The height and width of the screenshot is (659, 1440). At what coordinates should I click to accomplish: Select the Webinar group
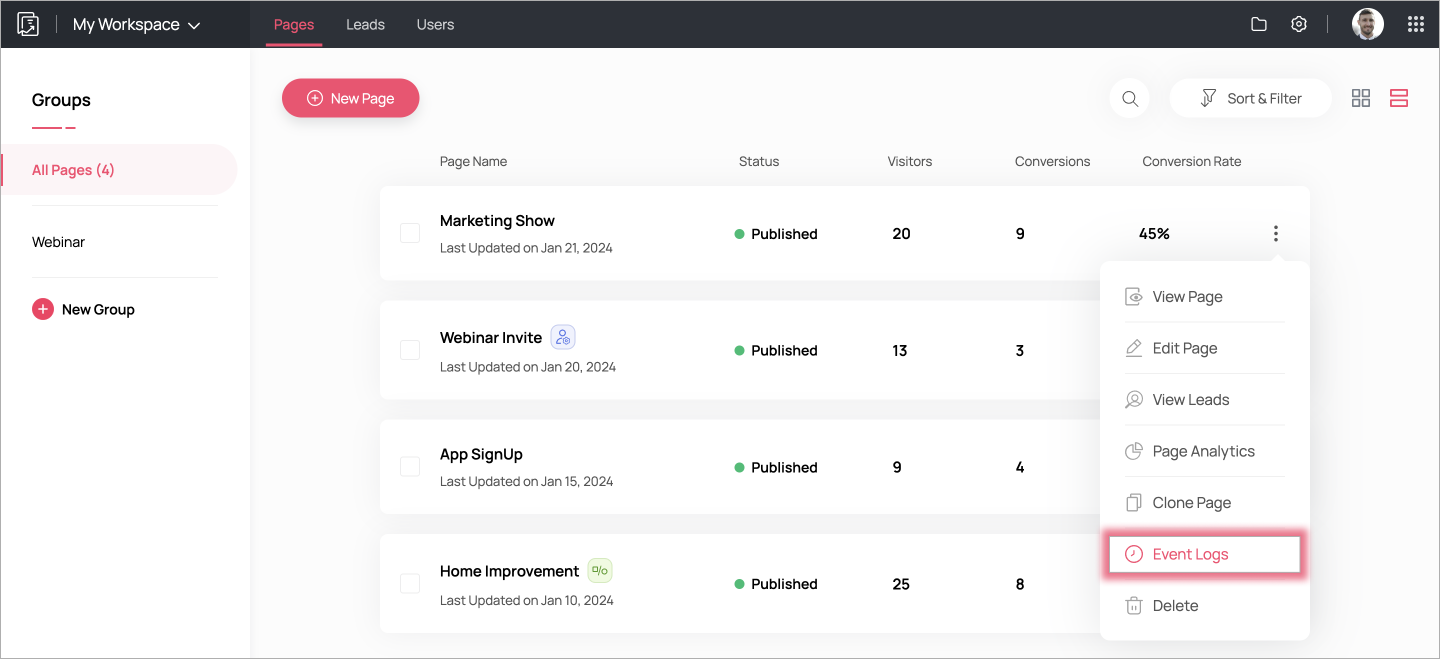[x=59, y=242]
